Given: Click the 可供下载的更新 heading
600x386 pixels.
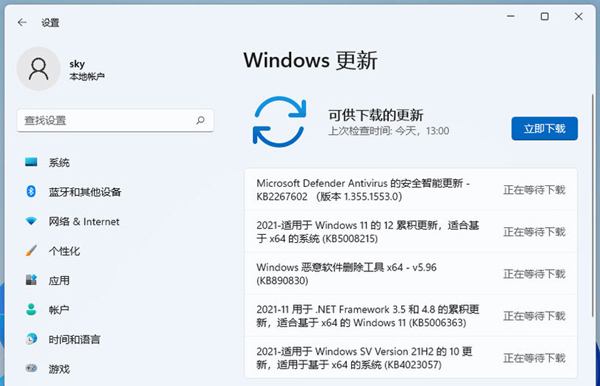Looking at the screenshot, I should 376,115.
